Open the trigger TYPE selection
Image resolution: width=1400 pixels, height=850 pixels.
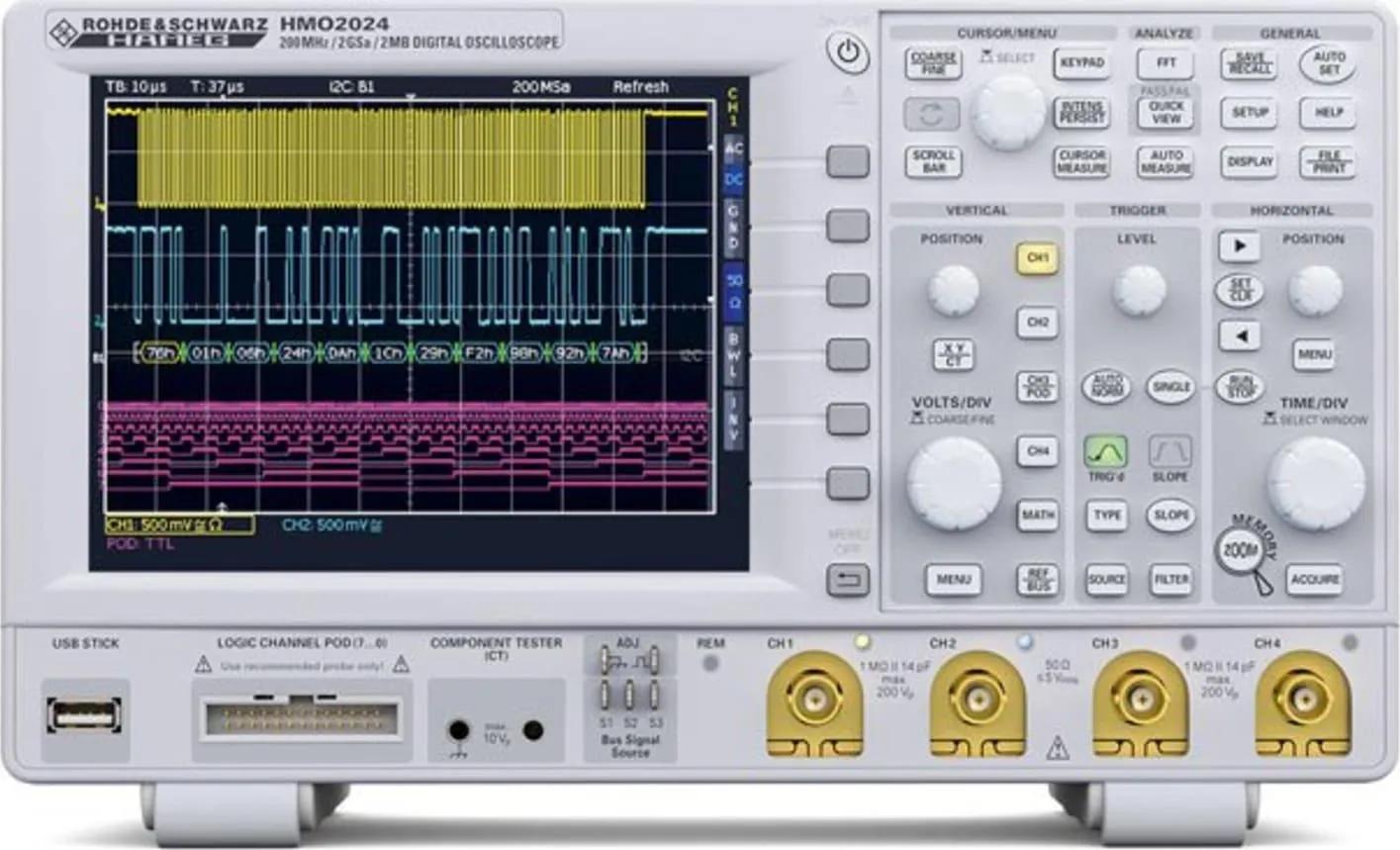point(1106,516)
